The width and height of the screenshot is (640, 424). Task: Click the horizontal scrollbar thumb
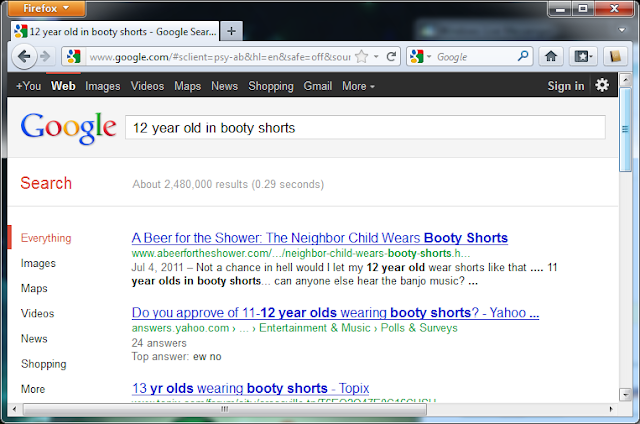coord(224,409)
